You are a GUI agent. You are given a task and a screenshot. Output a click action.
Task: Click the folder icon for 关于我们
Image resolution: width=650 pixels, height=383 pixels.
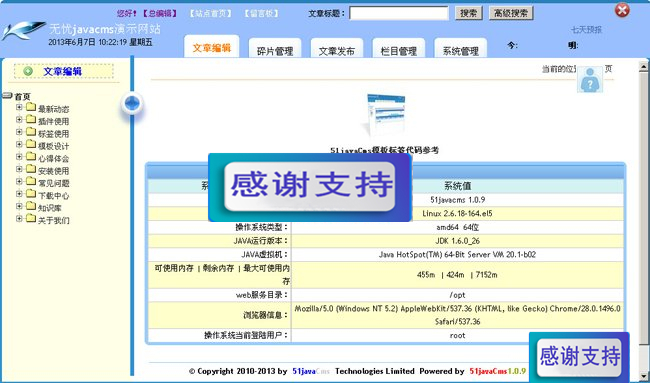[x=31, y=219]
